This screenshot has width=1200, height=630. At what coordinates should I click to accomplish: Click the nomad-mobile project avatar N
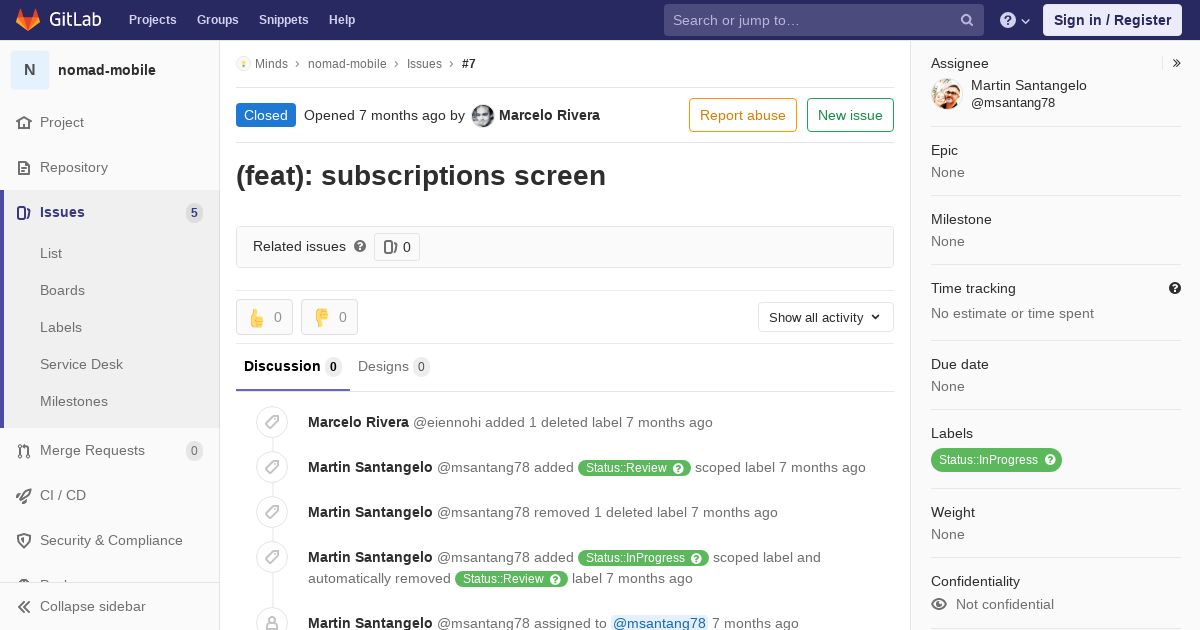pyautogui.click(x=30, y=70)
